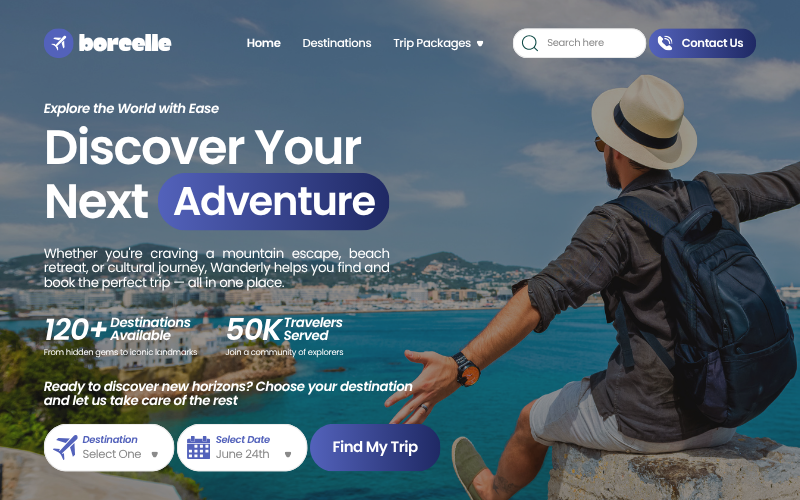Select the June 24th date value
800x500 pixels.
[242, 454]
